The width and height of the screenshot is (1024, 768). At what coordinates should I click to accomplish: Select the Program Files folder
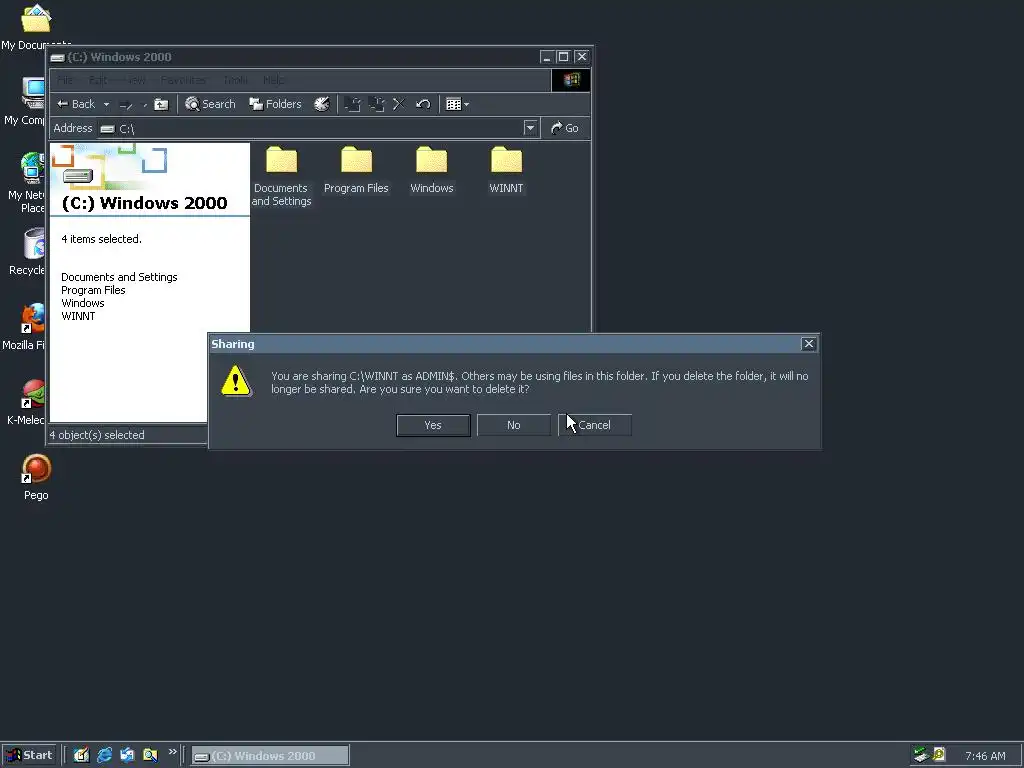point(356,170)
